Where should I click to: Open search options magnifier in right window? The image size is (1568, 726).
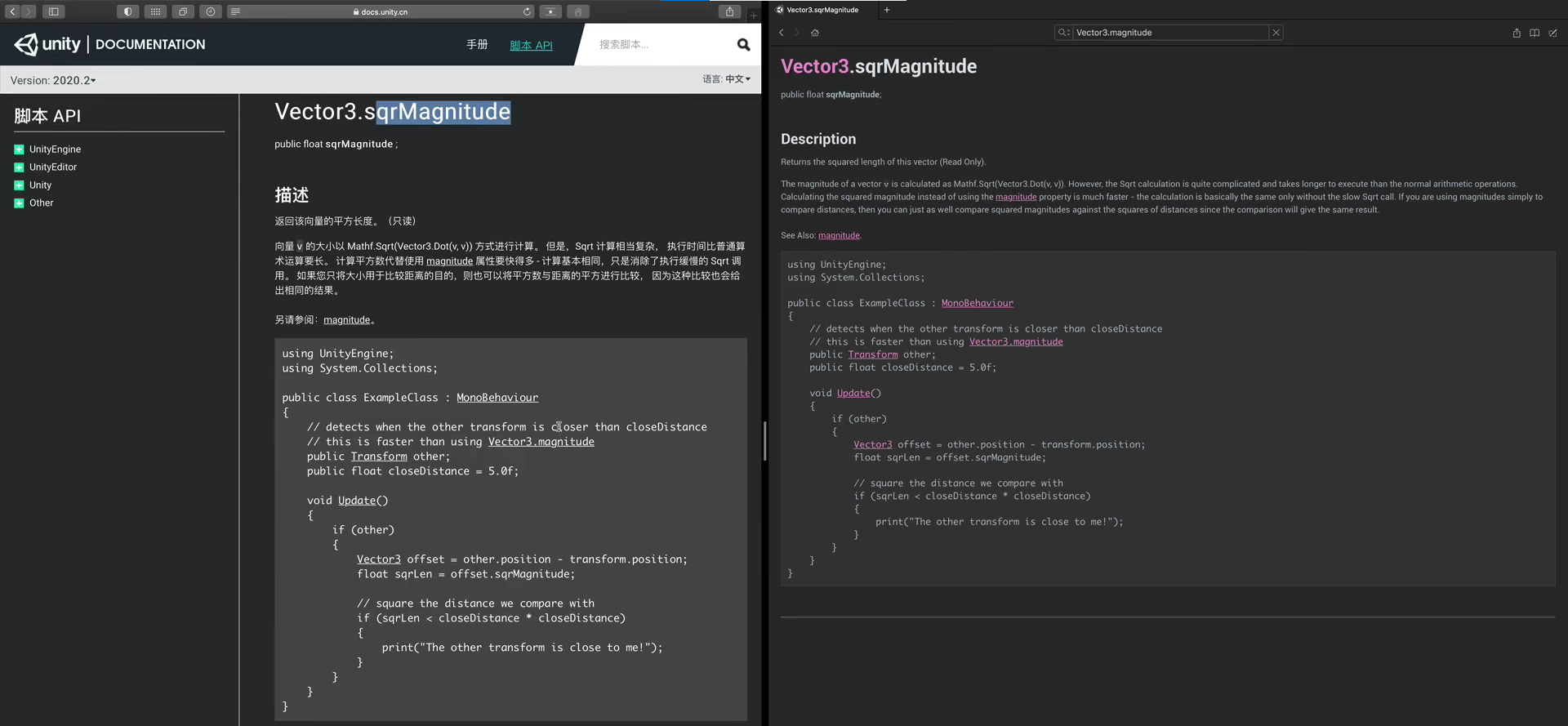coord(1063,33)
